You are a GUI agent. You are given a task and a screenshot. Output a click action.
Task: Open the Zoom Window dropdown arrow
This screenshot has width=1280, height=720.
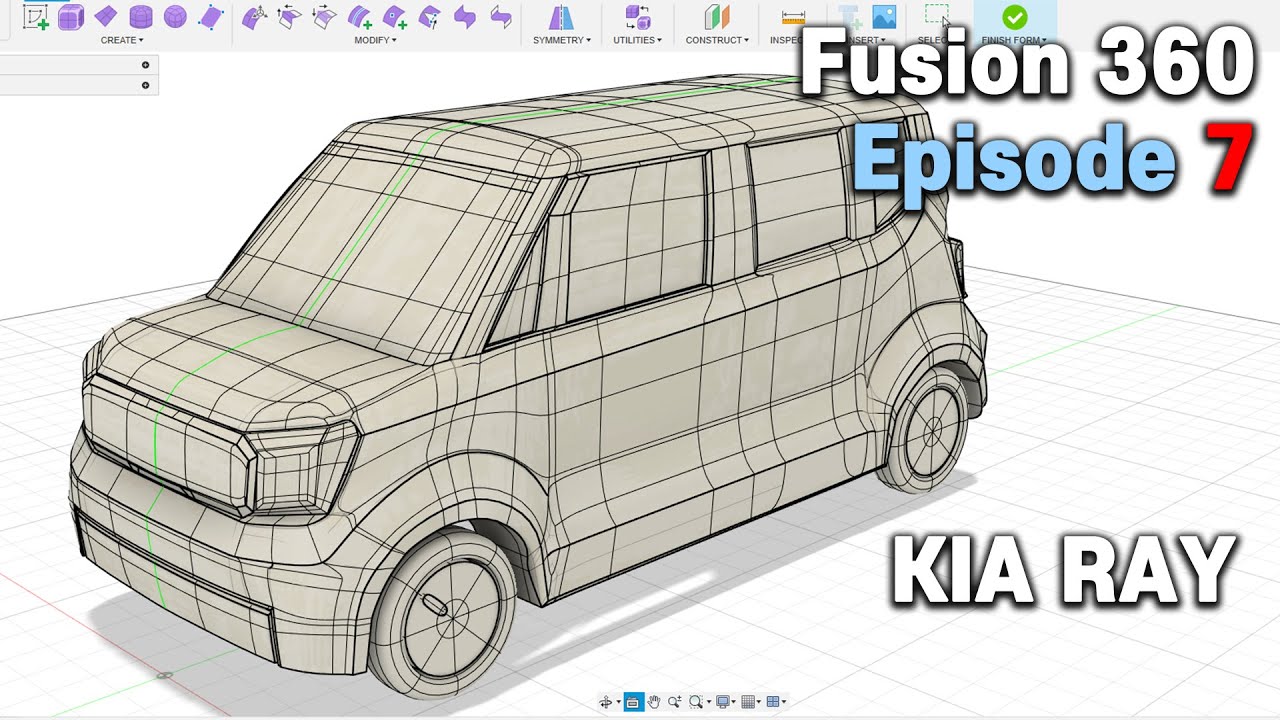coord(708,703)
